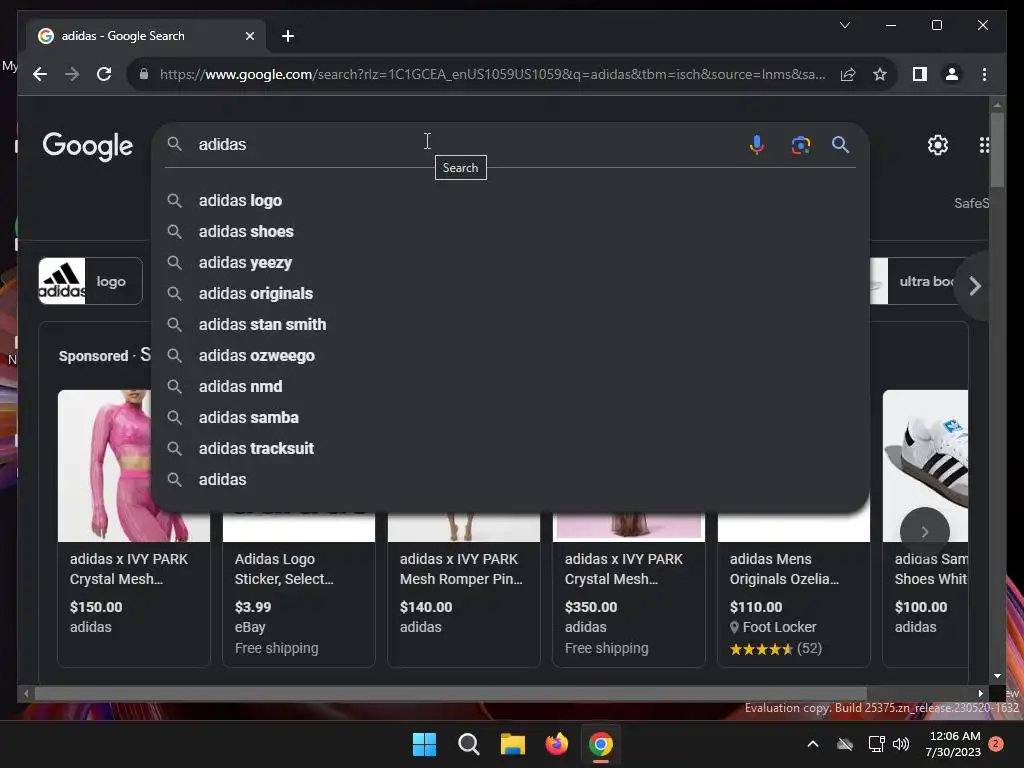Click the Chrome address bar URL
Image resolution: width=1024 pixels, height=768 pixels.
click(x=492, y=74)
